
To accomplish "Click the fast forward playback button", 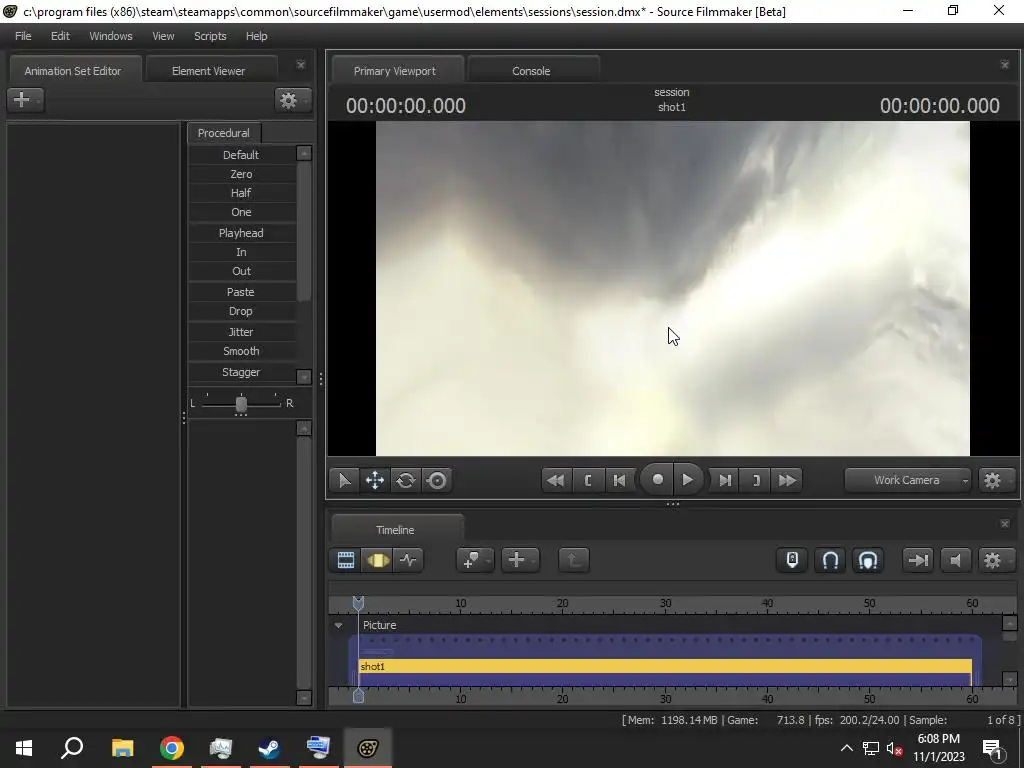I will 787,481.
